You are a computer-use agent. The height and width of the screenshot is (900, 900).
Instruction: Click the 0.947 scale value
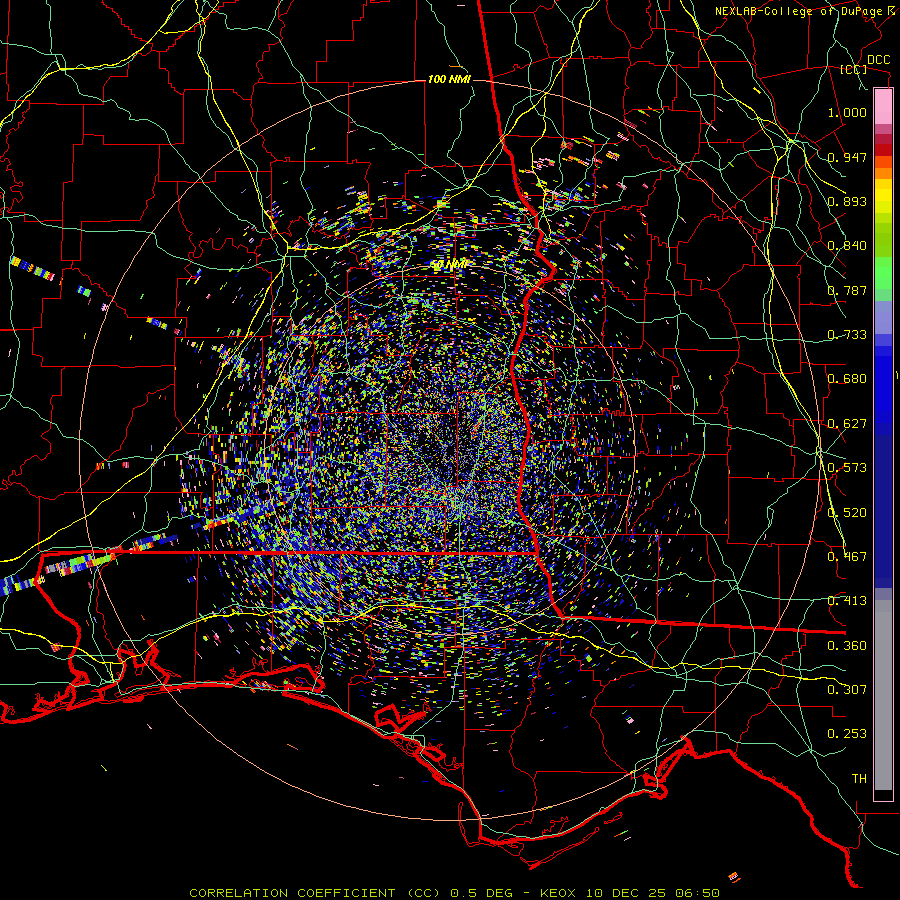(847, 157)
